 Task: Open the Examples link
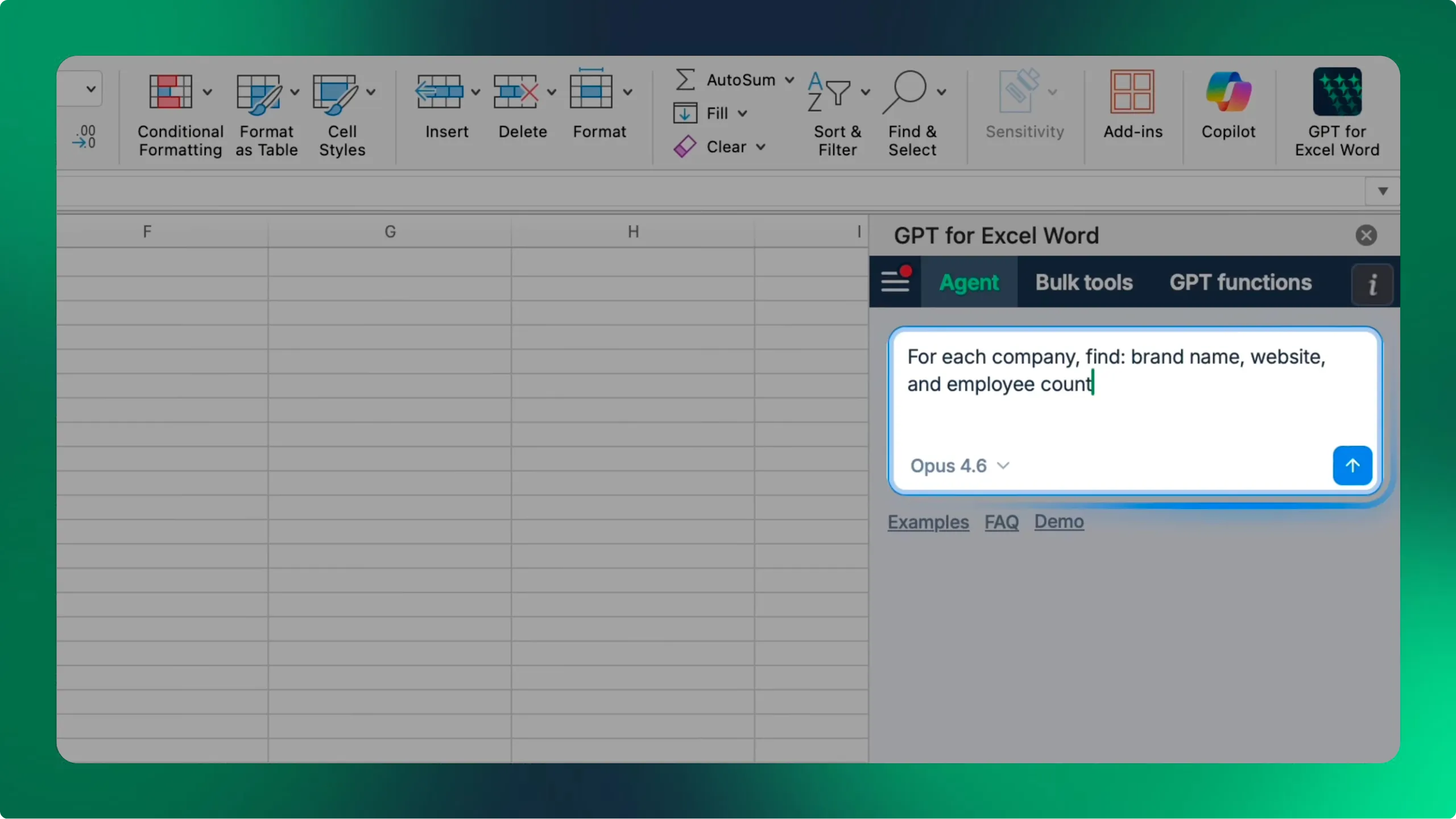coord(928,522)
